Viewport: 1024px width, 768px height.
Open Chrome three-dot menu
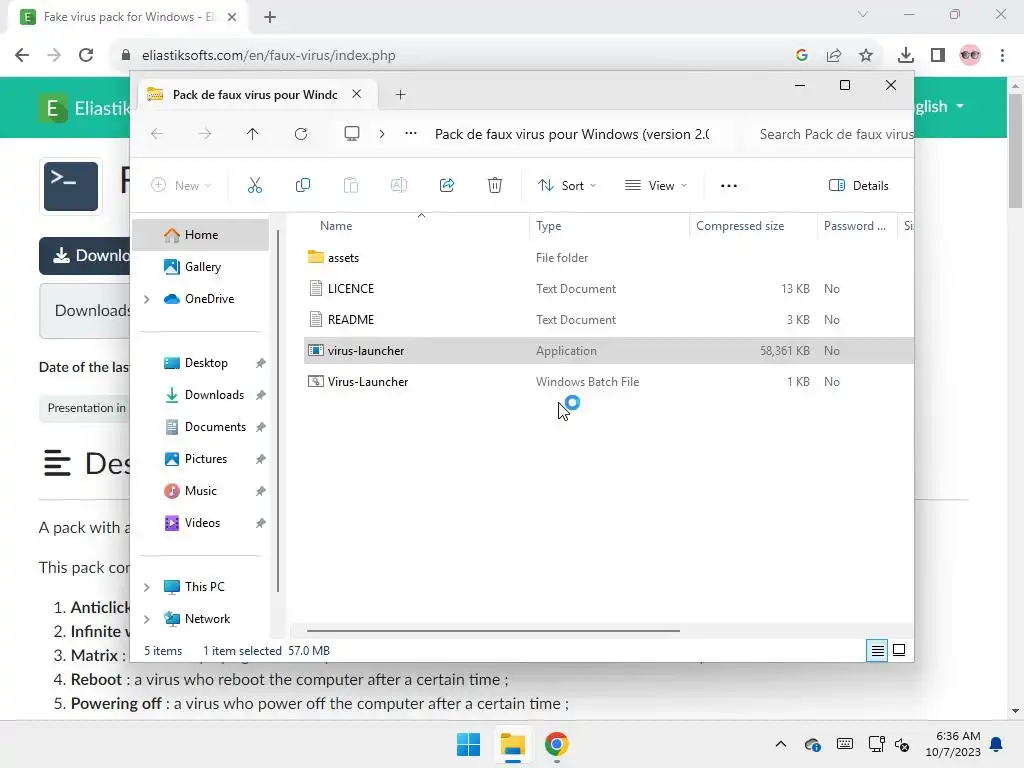[x=1002, y=56]
